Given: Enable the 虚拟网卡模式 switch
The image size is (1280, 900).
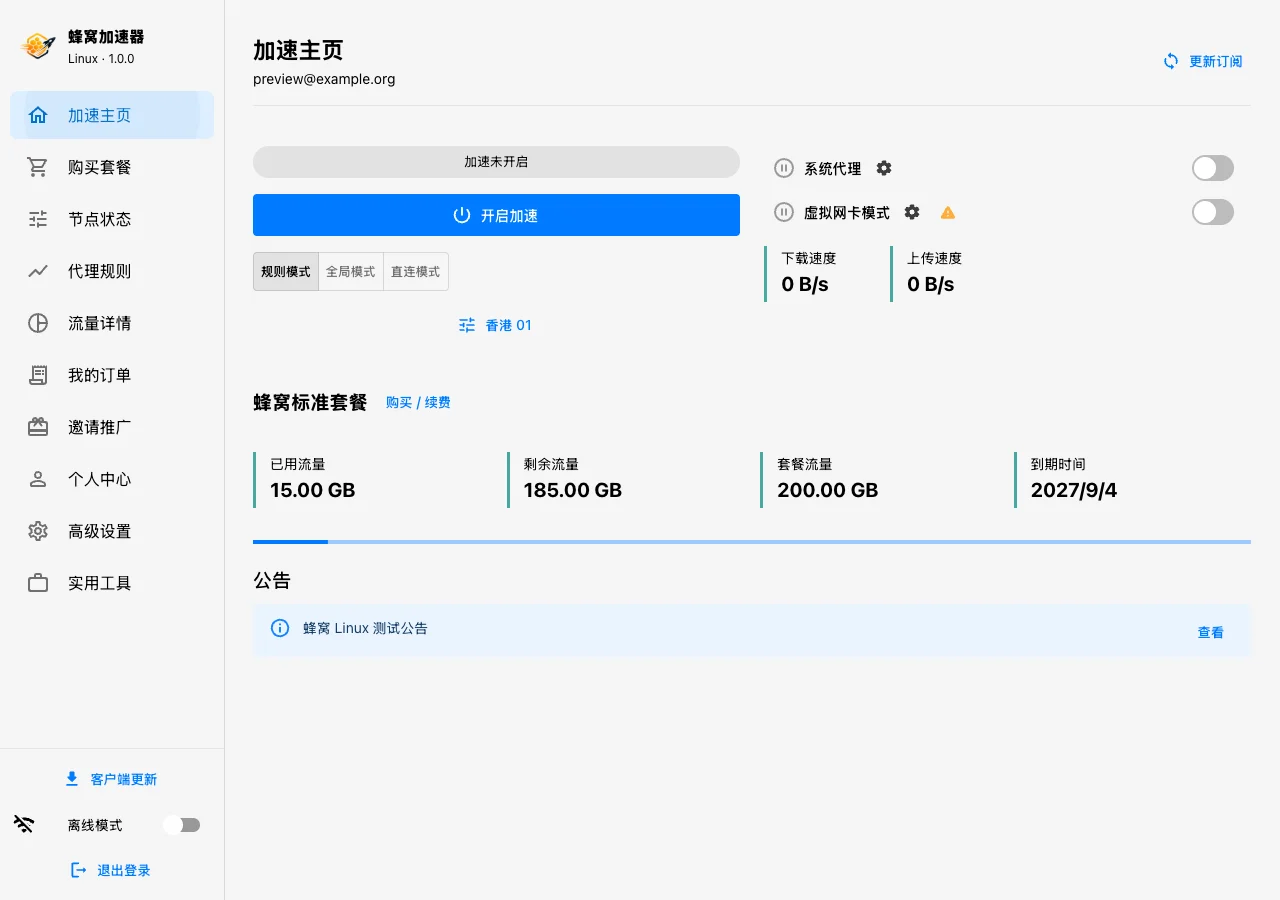Looking at the screenshot, I should pos(1213,212).
